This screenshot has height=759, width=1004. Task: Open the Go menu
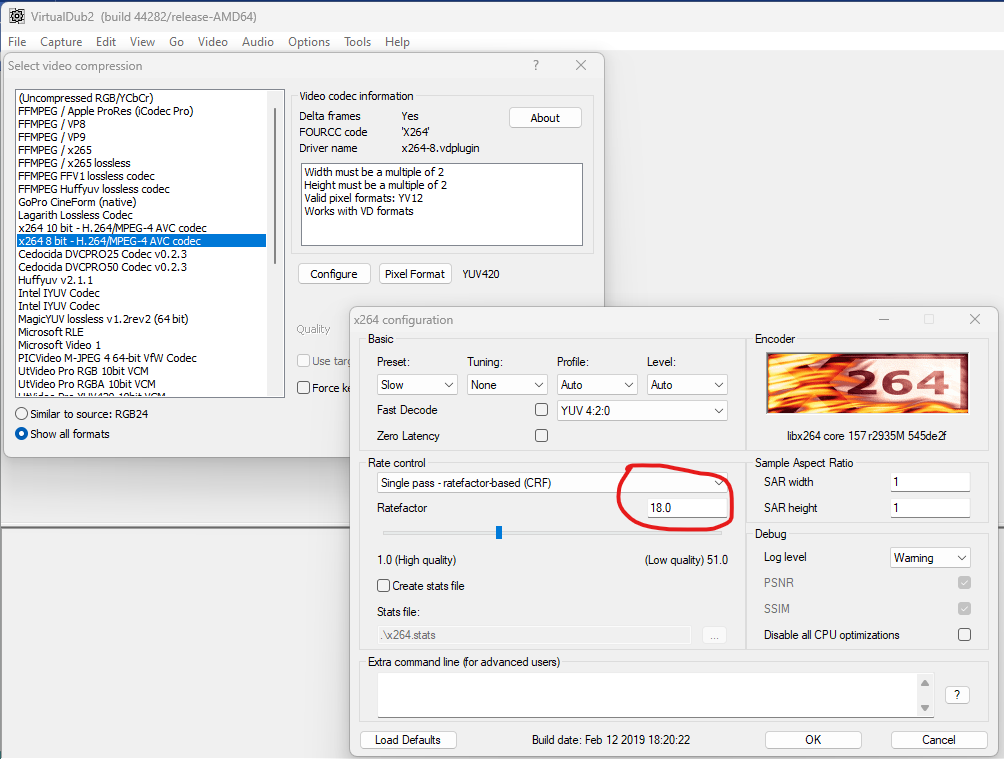tap(176, 42)
